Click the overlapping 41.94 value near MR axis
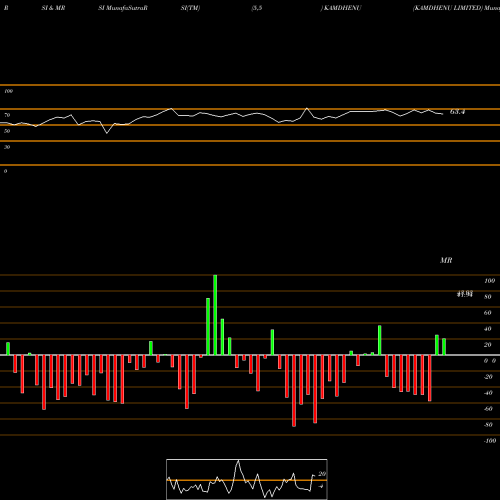 (465, 294)
